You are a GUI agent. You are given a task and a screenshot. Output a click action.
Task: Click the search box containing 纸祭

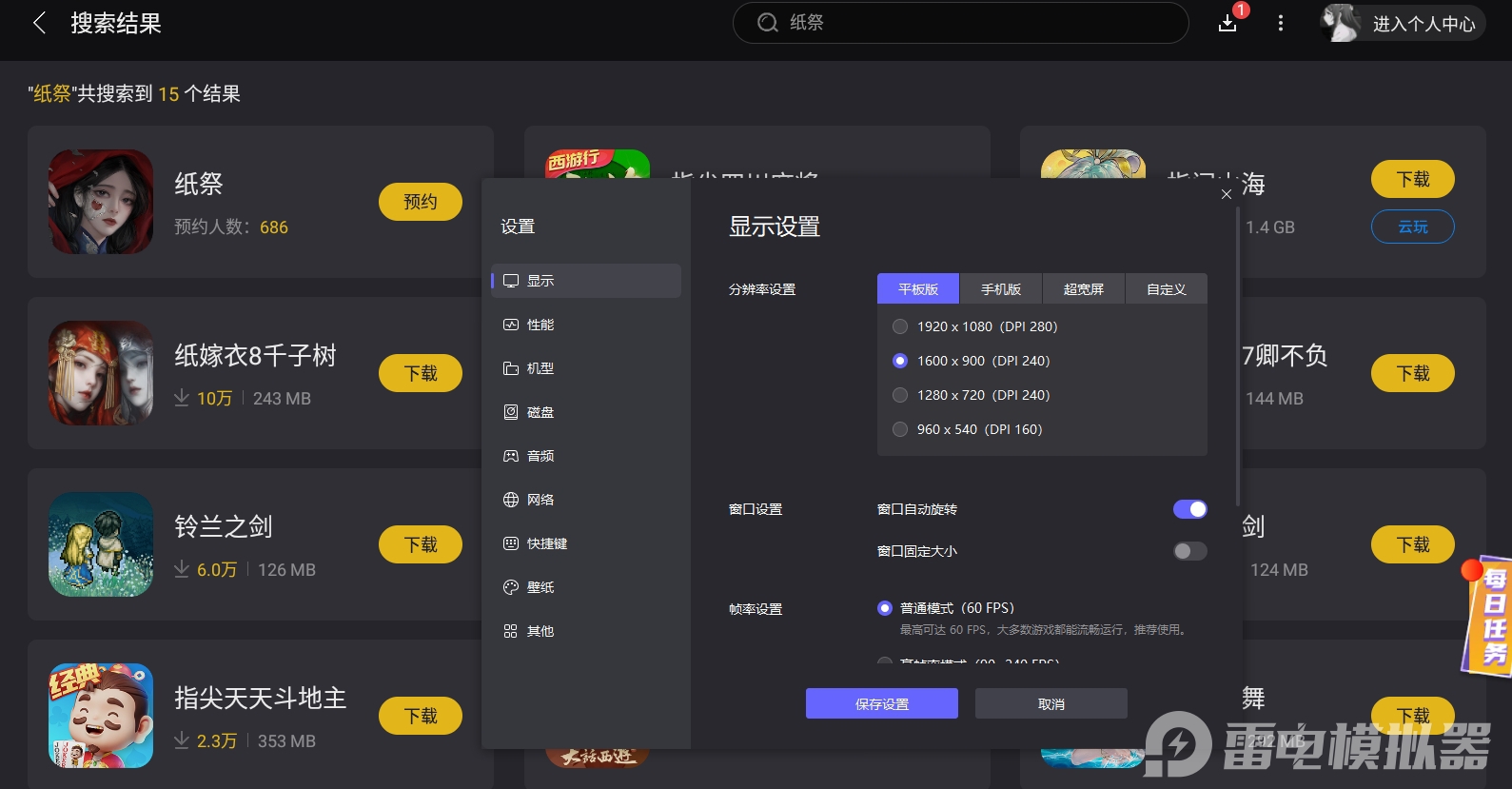961,23
